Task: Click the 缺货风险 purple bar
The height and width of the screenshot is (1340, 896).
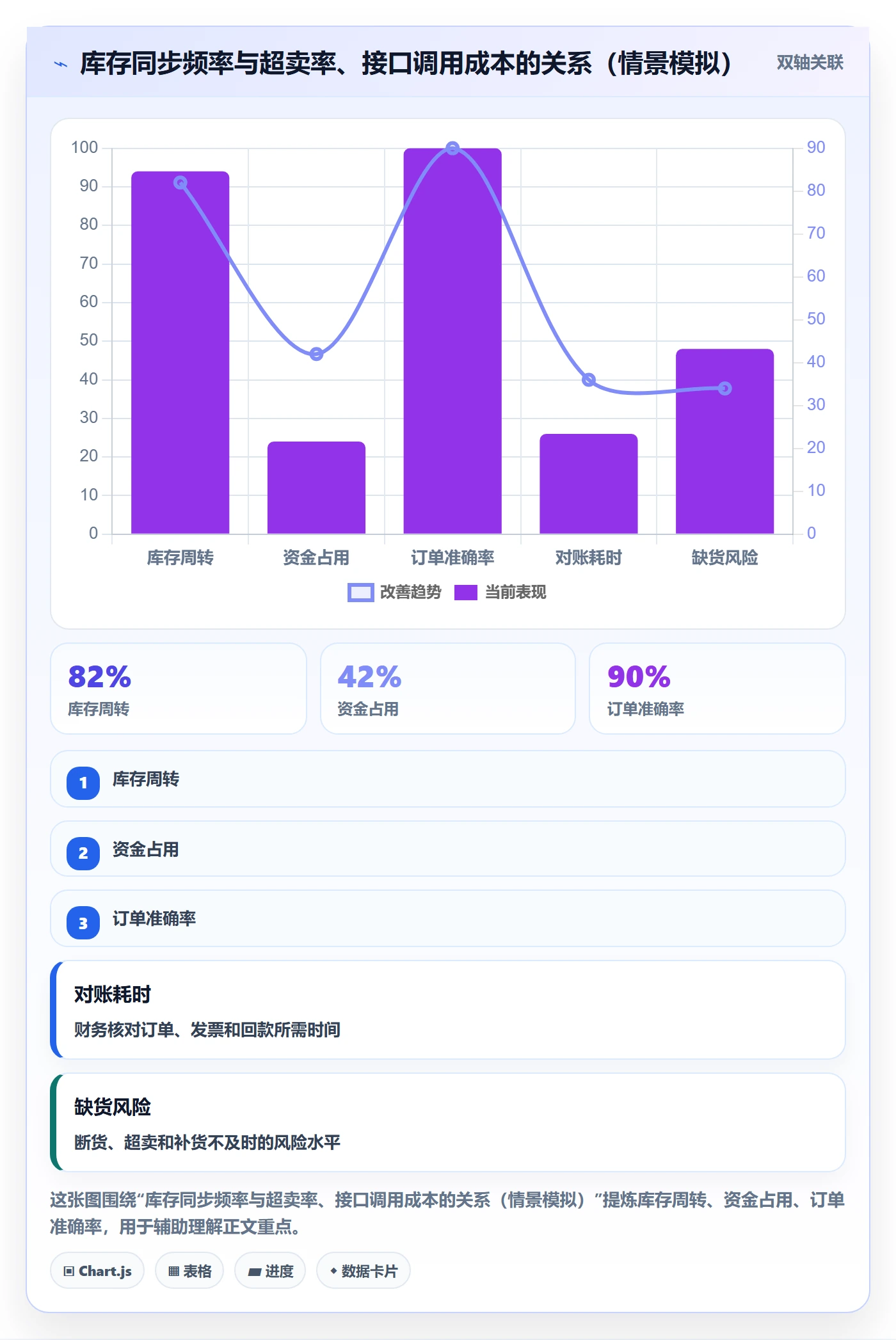Action: click(724, 442)
